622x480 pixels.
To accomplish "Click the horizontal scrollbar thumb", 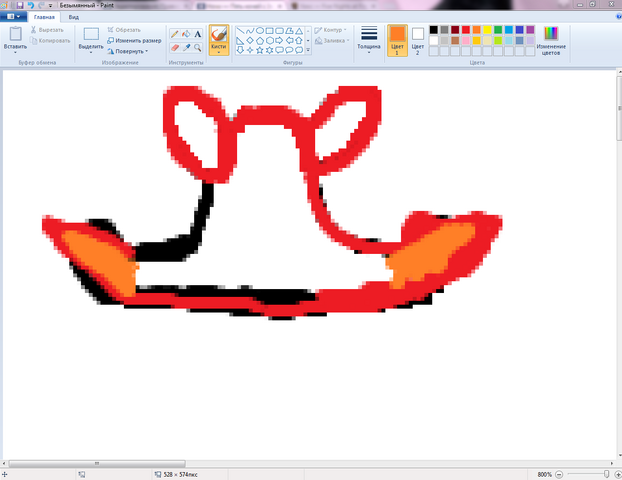I will [x=97, y=463].
